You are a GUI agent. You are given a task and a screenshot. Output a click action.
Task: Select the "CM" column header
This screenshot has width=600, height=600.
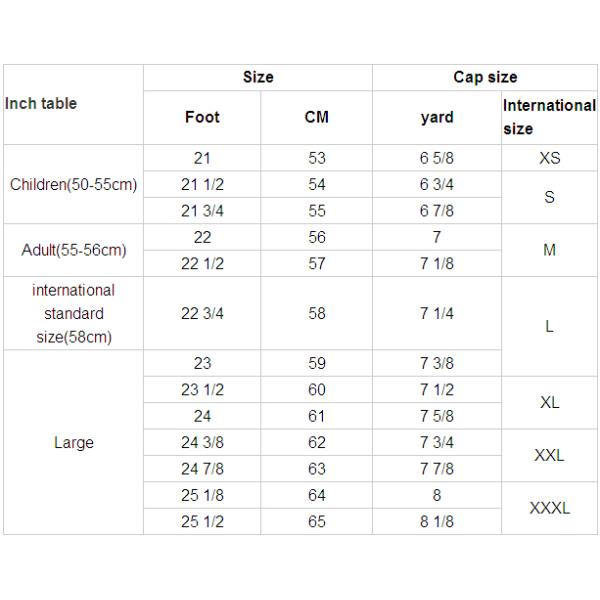tap(316, 117)
